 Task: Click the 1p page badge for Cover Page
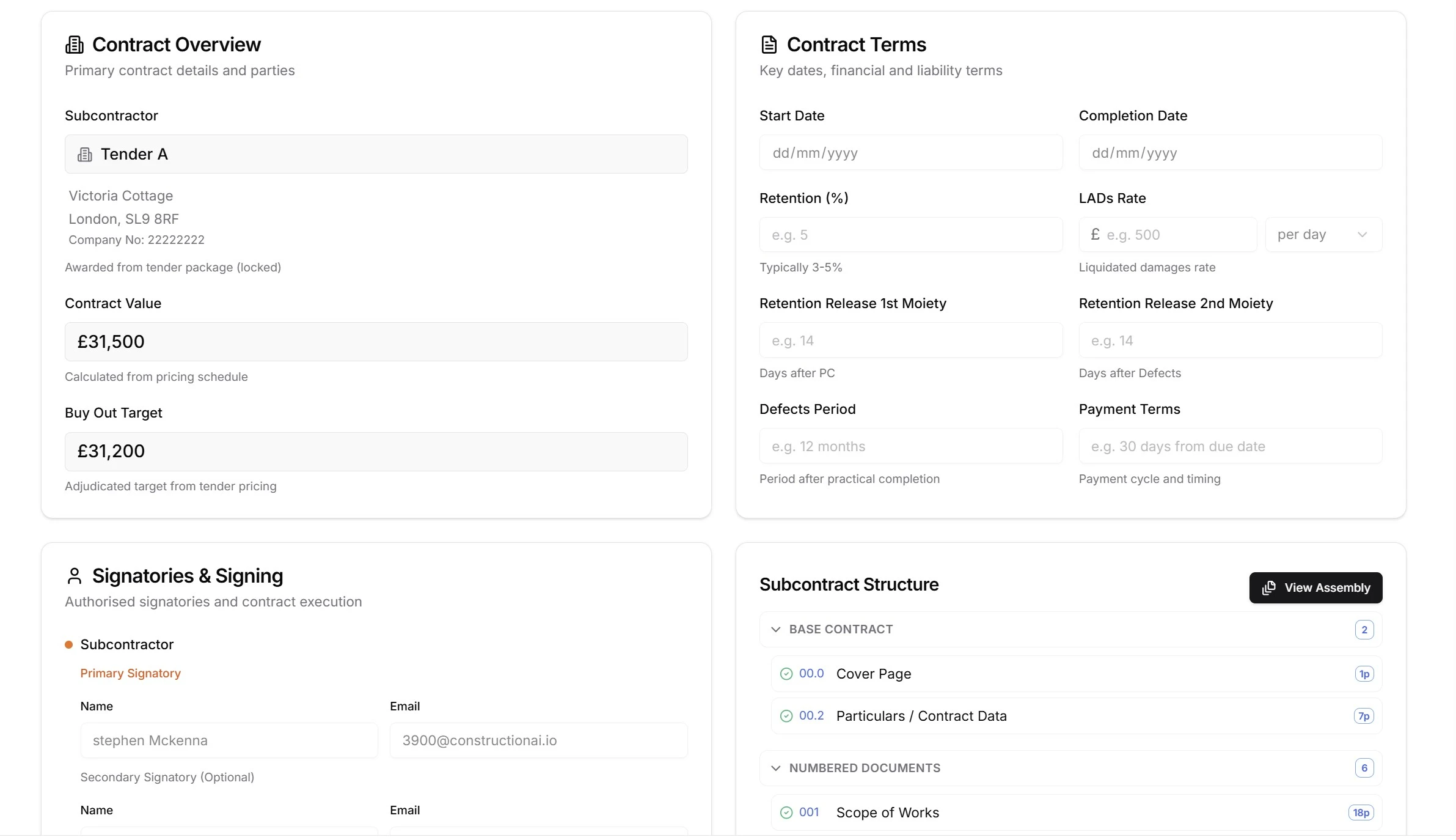[1364, 674]
